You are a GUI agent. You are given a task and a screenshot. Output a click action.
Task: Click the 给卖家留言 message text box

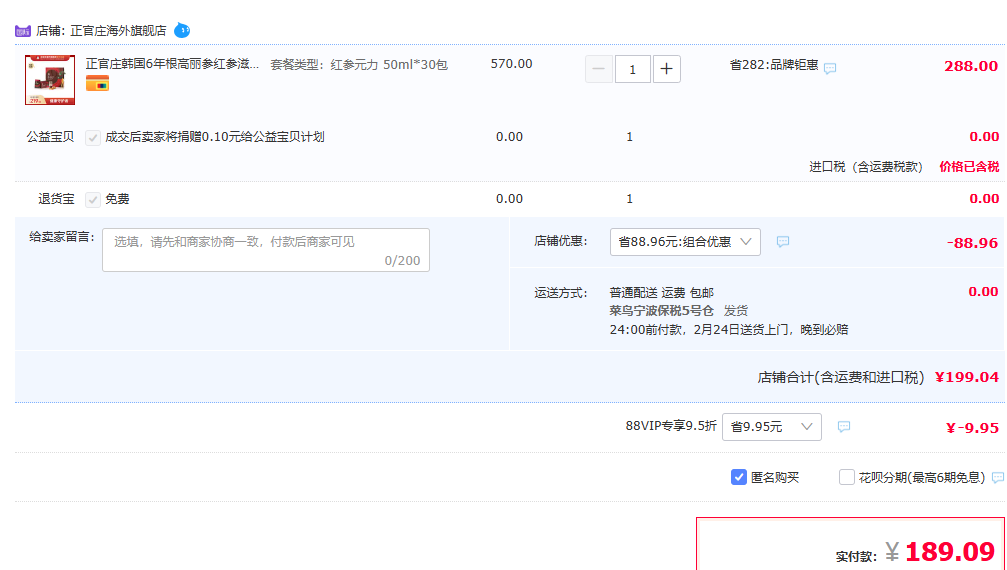tap(266, 250)
